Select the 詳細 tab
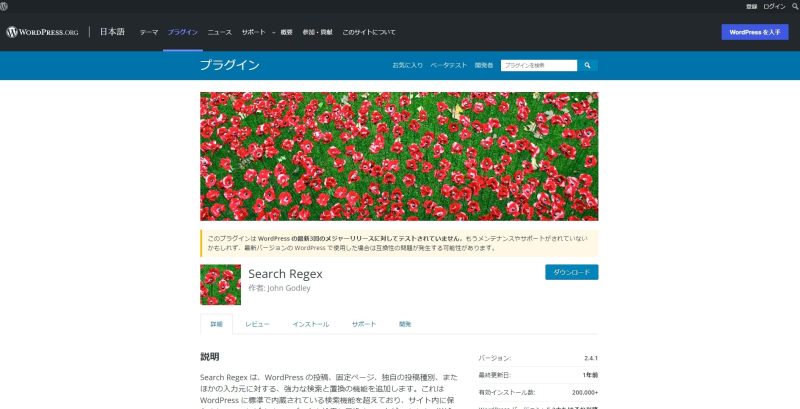Image resolution: width=800 pixels, height=409 pixels. pos(216,324)
